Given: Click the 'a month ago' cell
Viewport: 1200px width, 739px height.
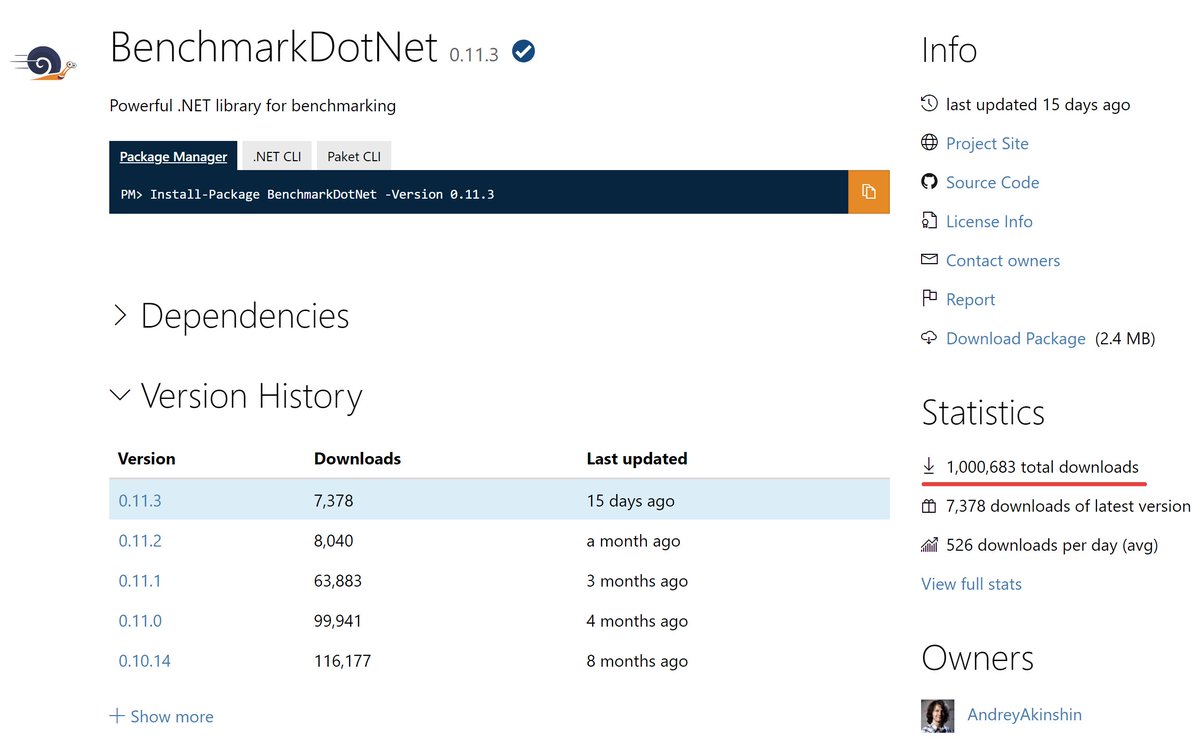Looking at the screenshot, I should [633, 541].
